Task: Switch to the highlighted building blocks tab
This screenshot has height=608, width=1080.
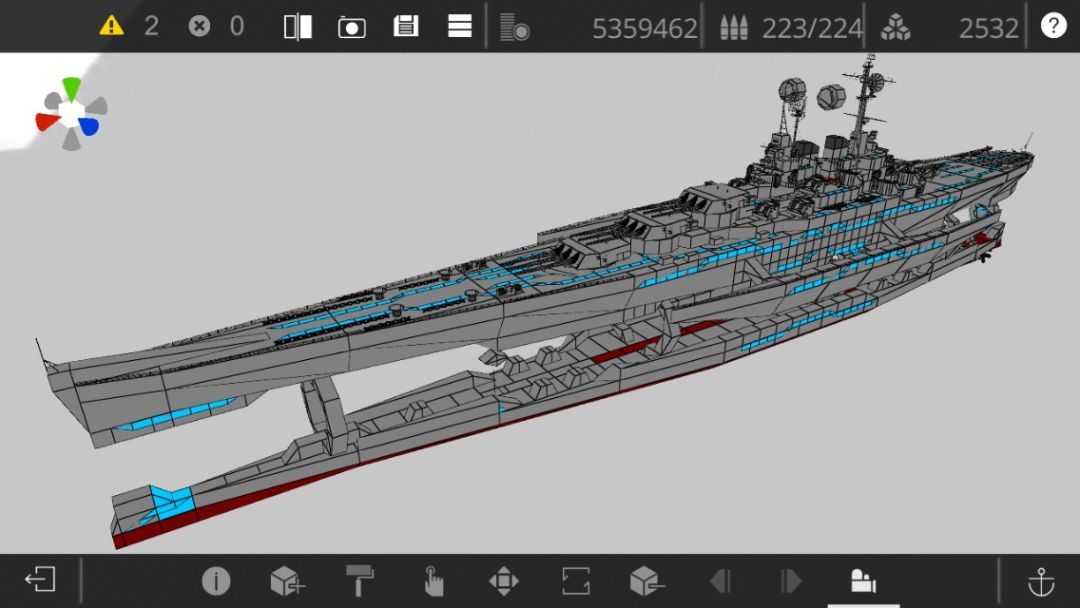Action: 863,580
